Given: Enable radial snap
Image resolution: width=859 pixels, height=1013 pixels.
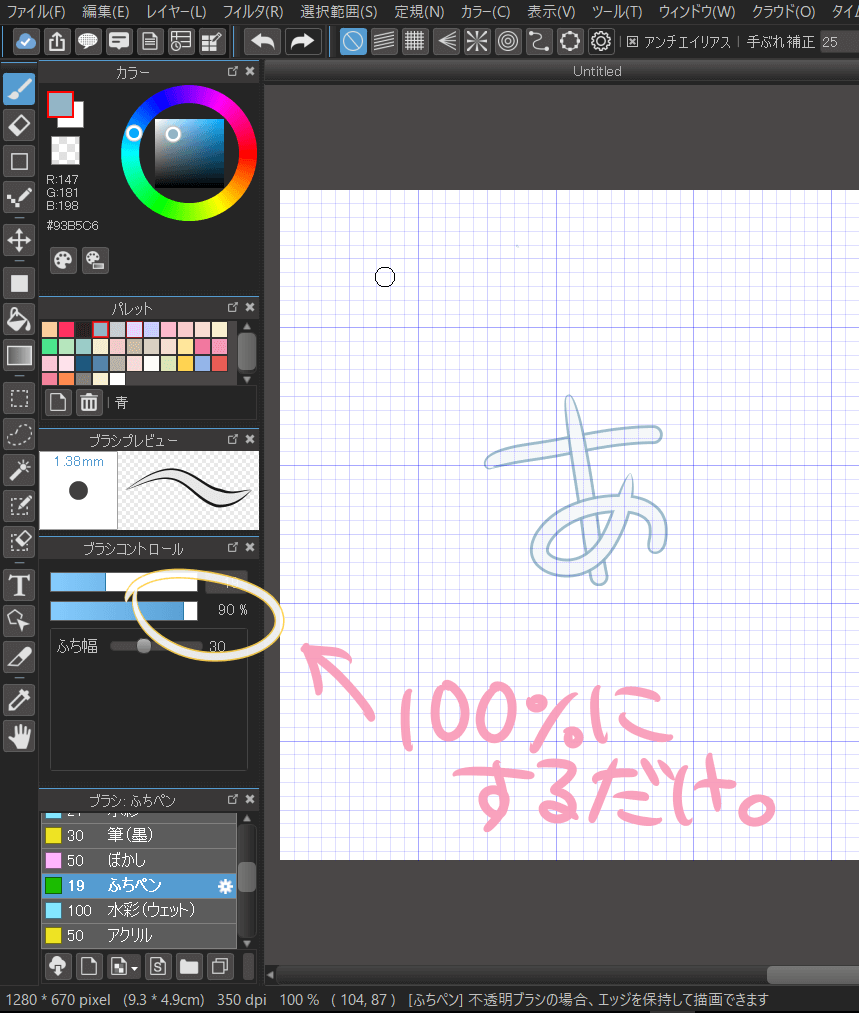Looking at the screenshot, I should pos(477,42).
